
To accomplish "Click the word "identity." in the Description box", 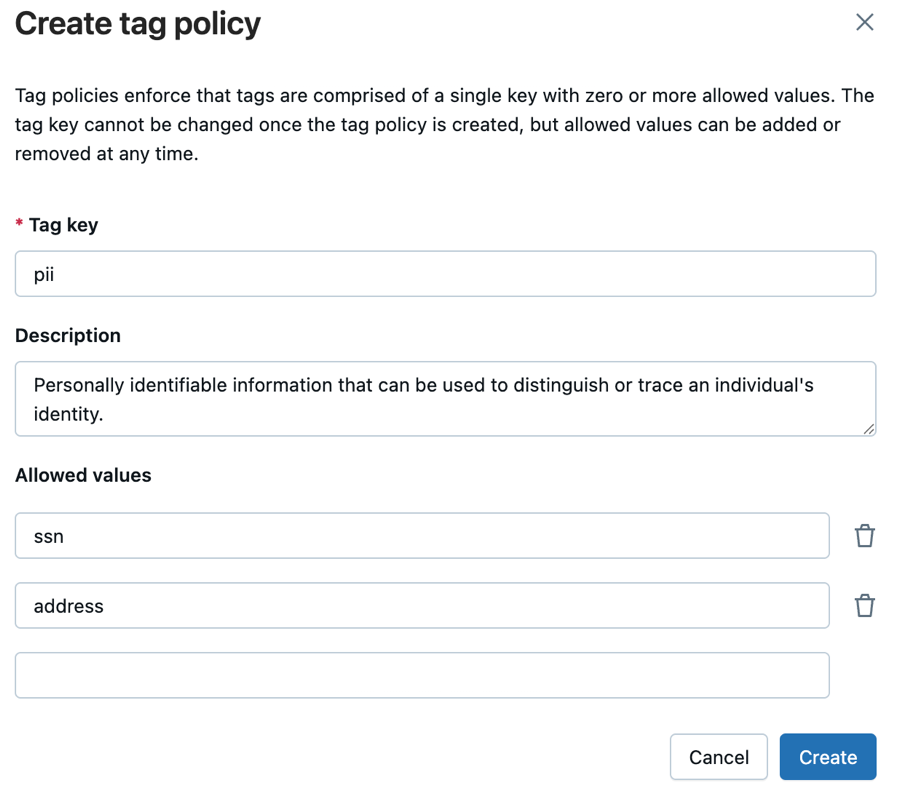I will coord(69,413).
